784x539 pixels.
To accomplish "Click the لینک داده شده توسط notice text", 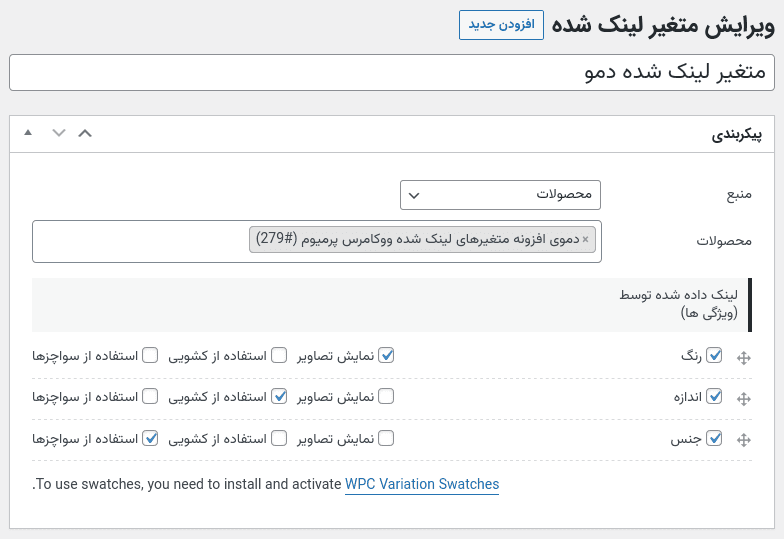I will point(678,304).
